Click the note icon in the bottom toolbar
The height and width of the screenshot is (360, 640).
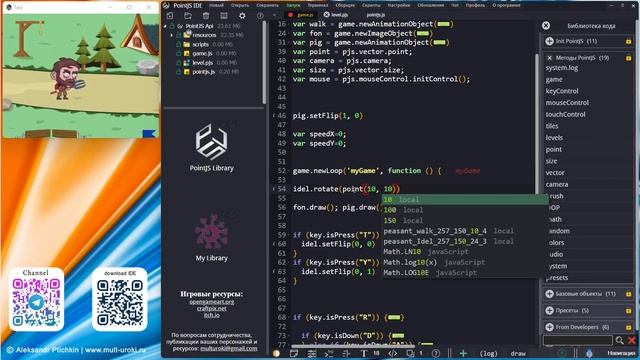[293, 353]
